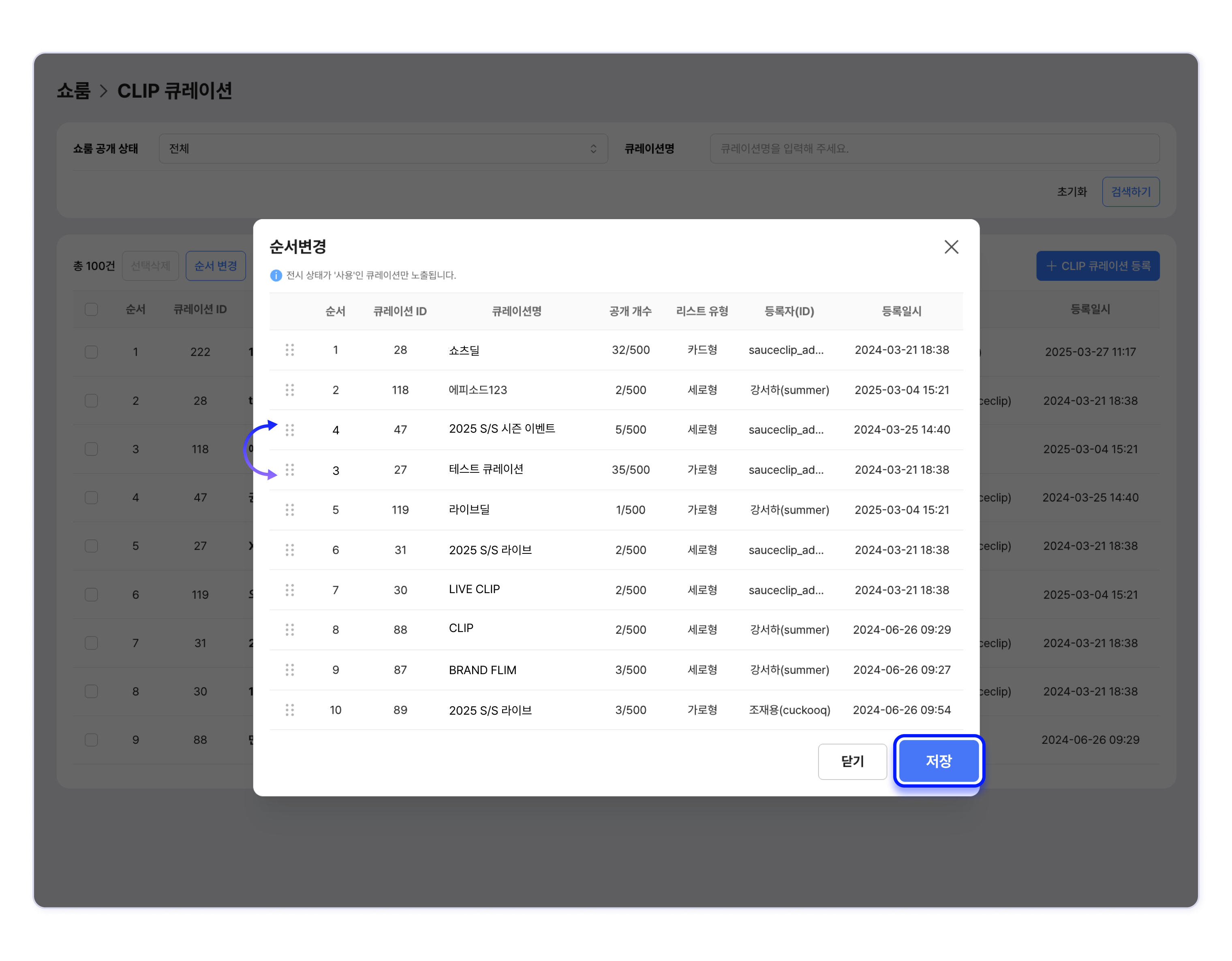Click the 큐레이션명 search input field
The height and width of the screenshot is (961, 1232).
click(934, 148)
